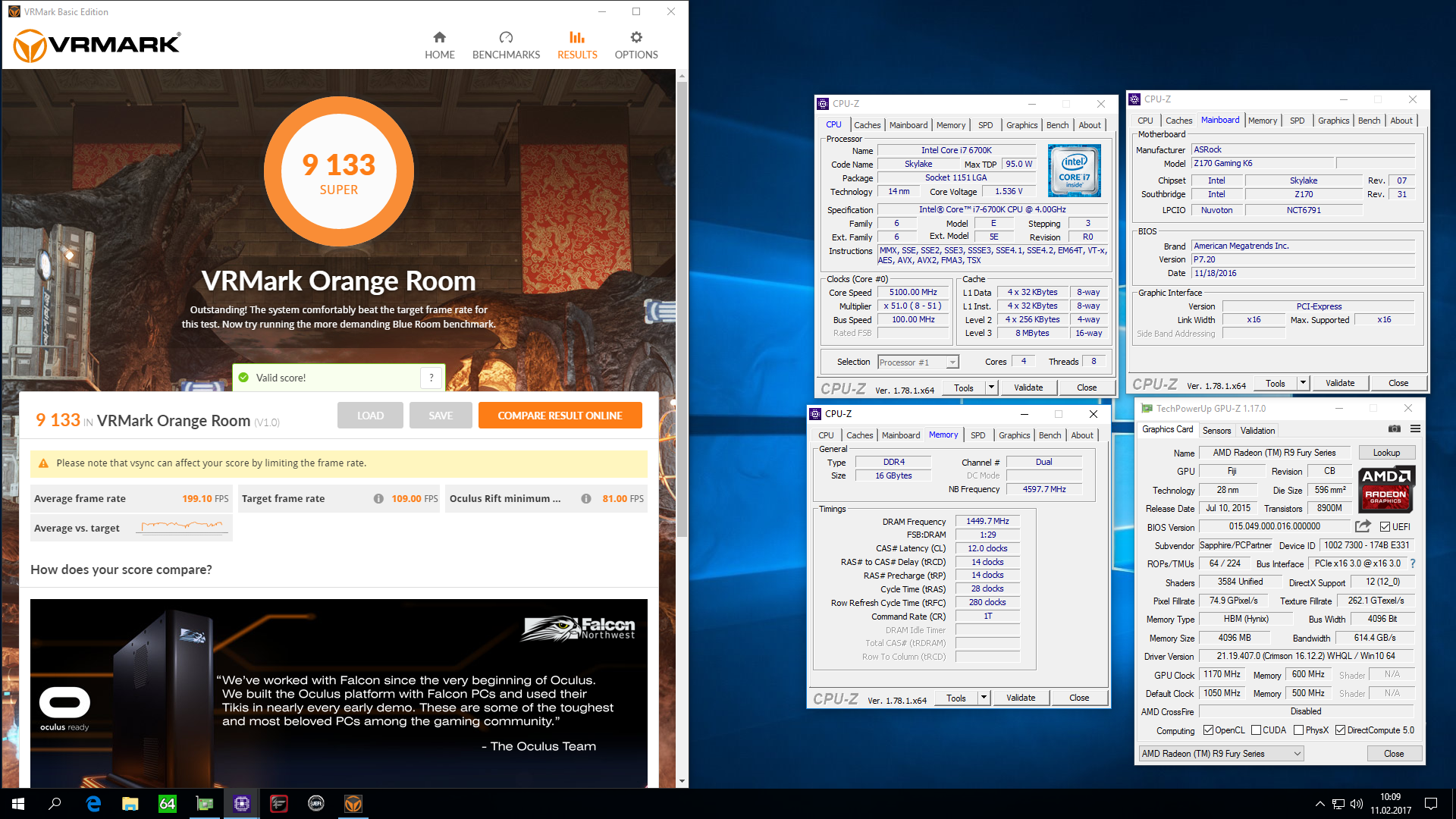Toggle the DirectCompute 5.0 checkbox
This screenshot has width=1456, height=819.
click(x=1341, y=730)
